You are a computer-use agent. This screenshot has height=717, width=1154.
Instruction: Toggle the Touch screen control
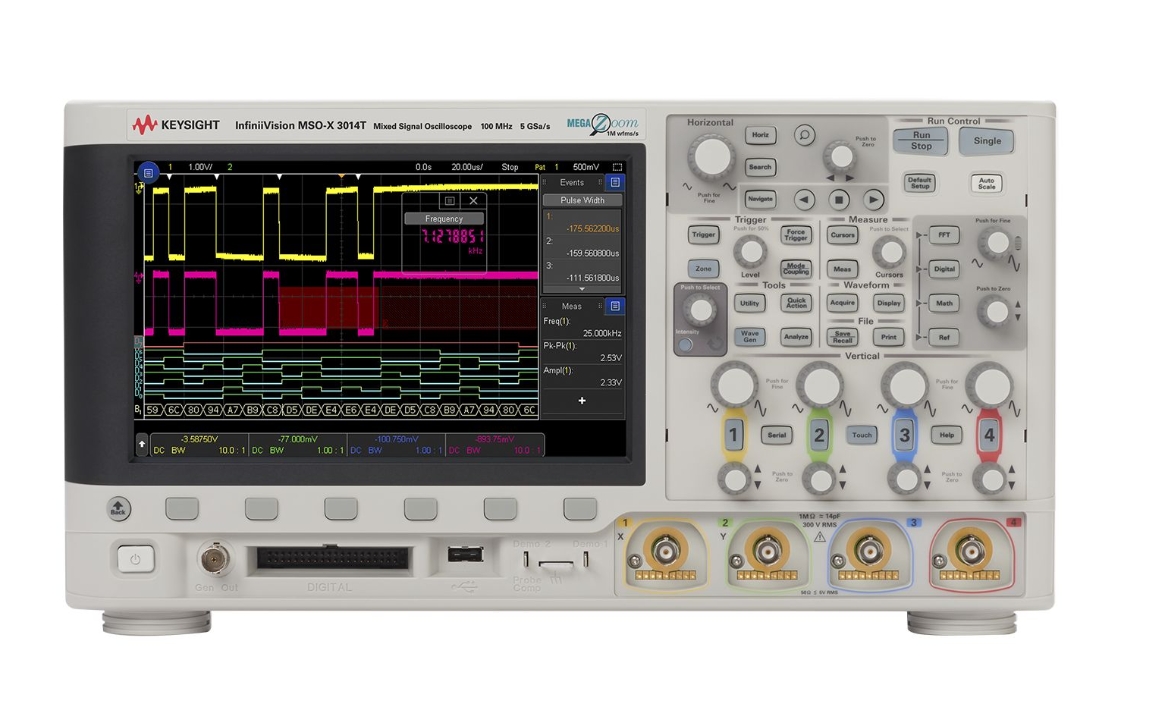(x=861, y=435)
